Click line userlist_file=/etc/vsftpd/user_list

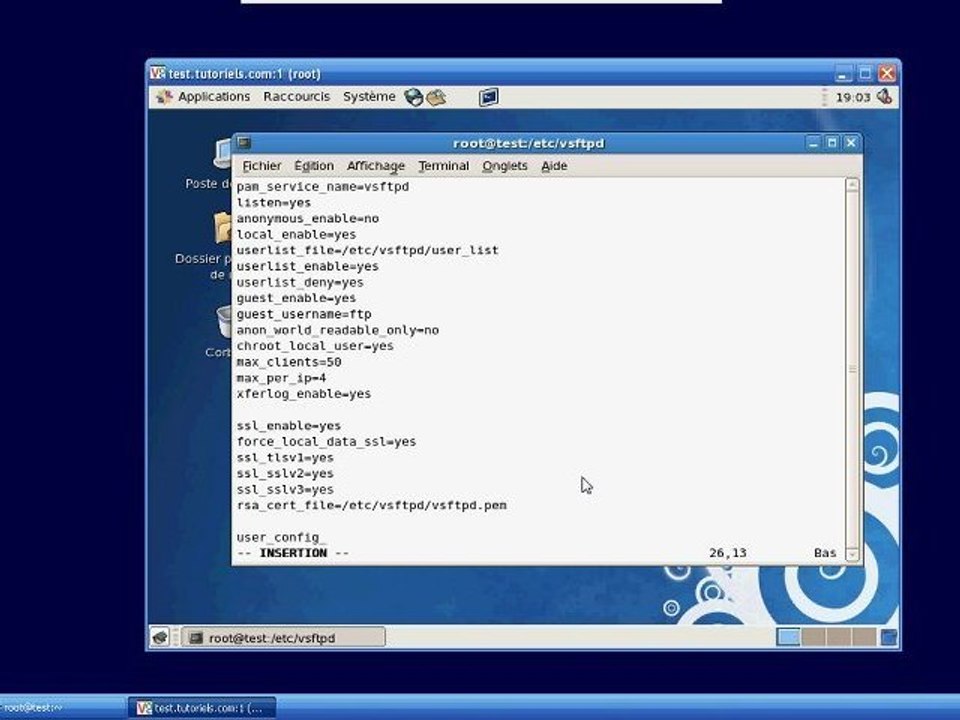pyautogui.click(x=367, y=250)
